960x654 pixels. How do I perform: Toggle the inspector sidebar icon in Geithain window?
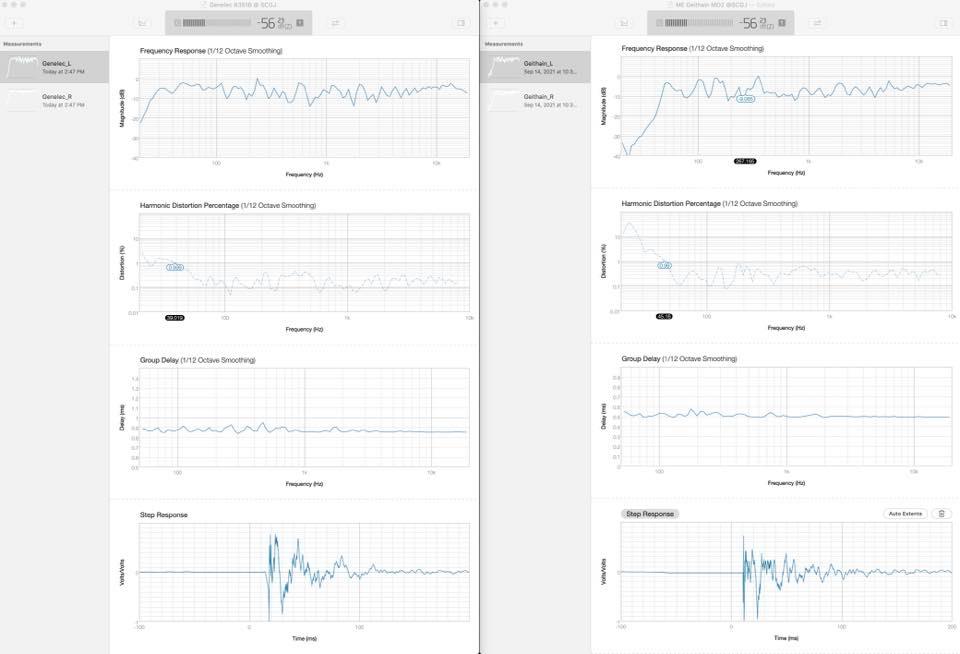pos(943,23)
